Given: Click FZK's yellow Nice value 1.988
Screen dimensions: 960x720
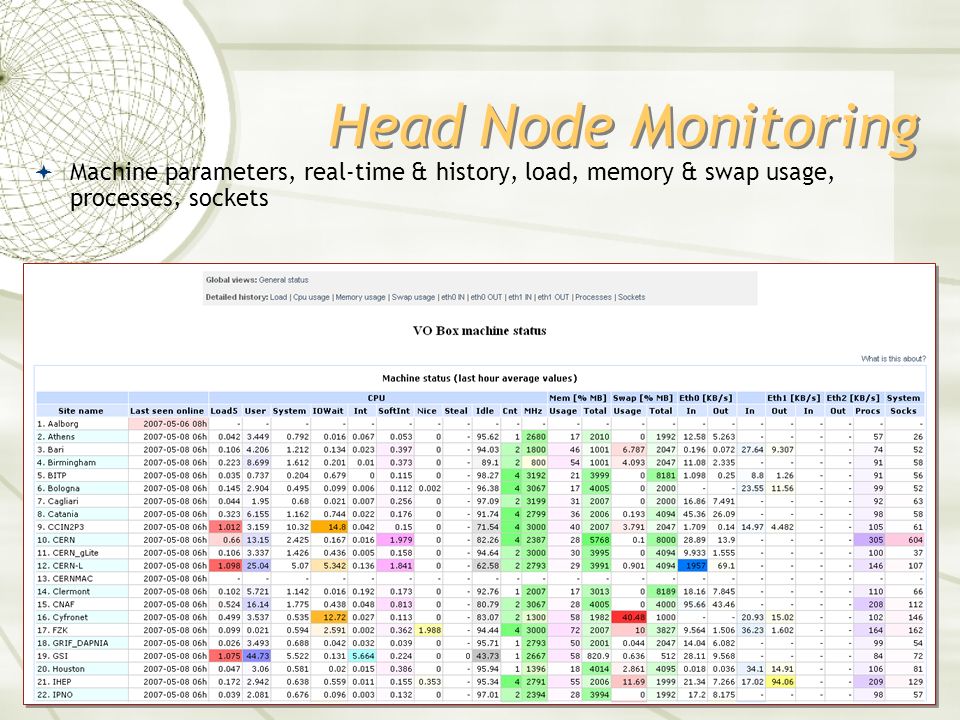Looking at the screenshot, I should (429, 630).
